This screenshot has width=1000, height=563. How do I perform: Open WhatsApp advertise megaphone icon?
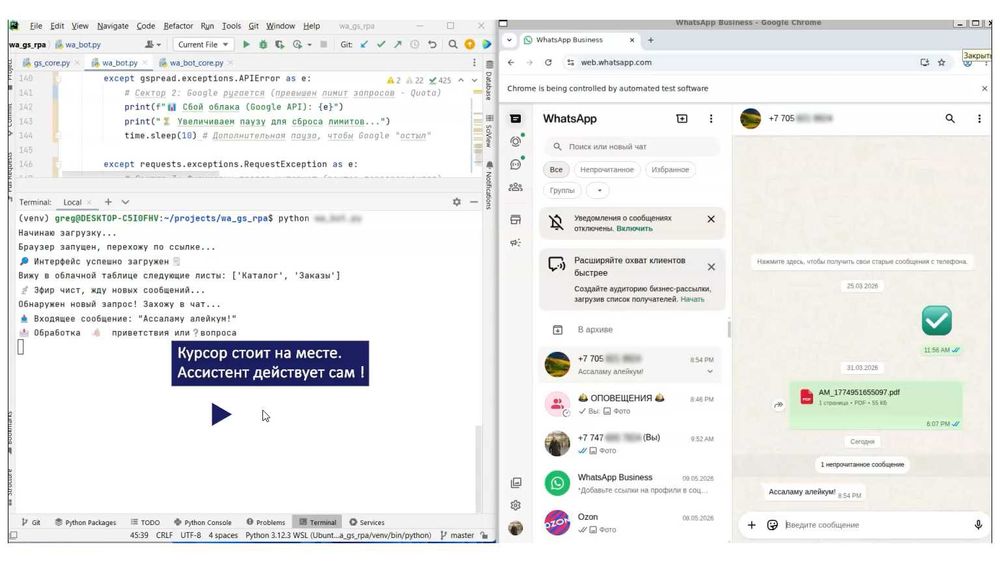tap(515, 243)
